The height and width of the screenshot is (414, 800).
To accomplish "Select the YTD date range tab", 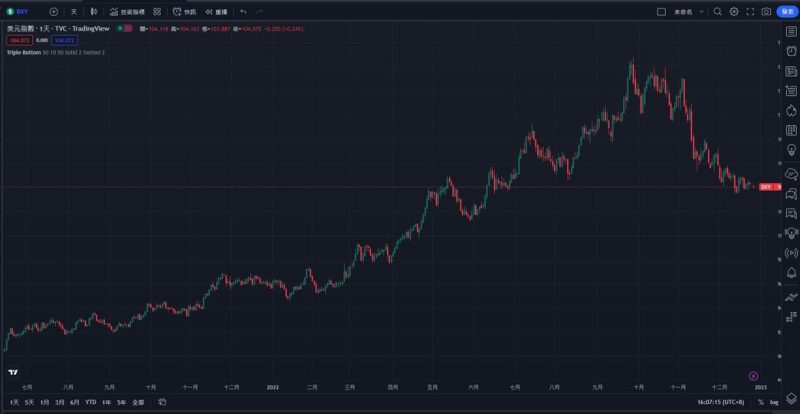I will tap(91, 402).
